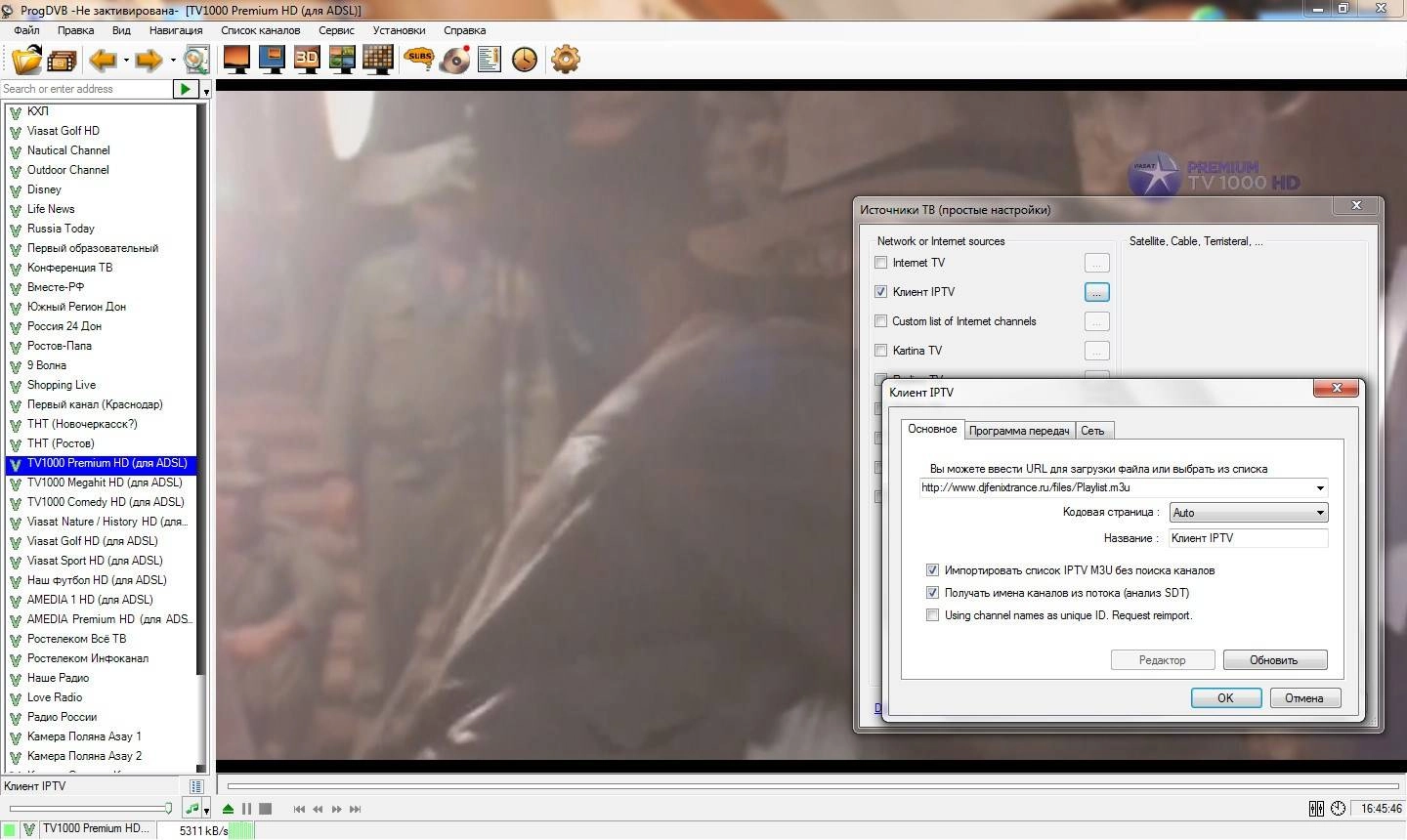
Task: Open the Навигация menu
Action: coord(176,30)
